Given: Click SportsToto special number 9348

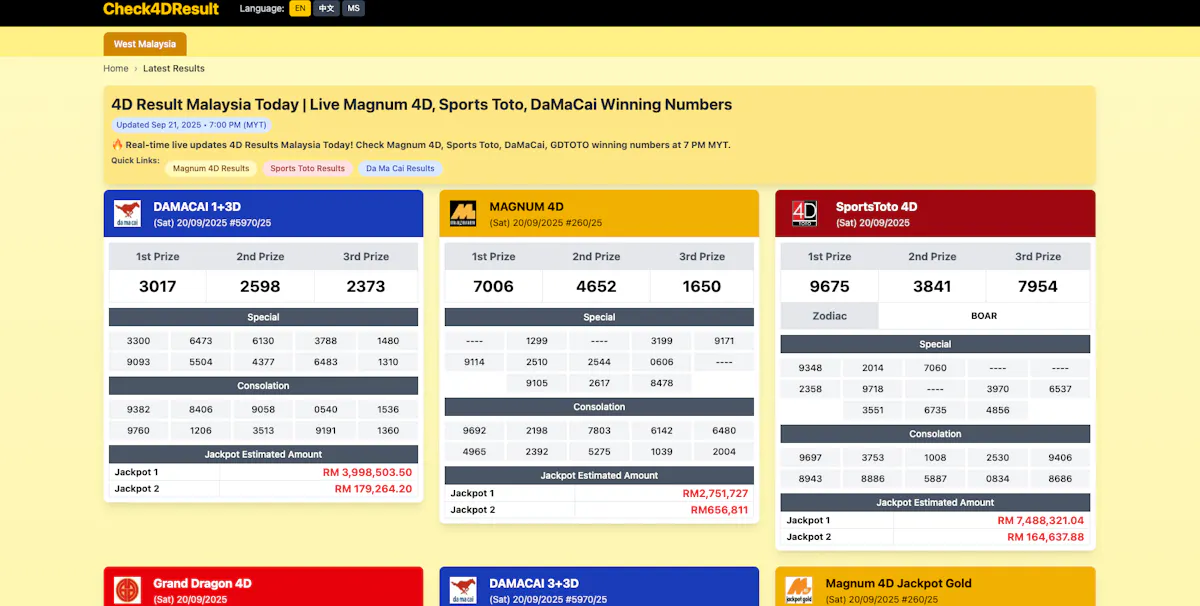Looking at the screenshot, I should [811, 368].
